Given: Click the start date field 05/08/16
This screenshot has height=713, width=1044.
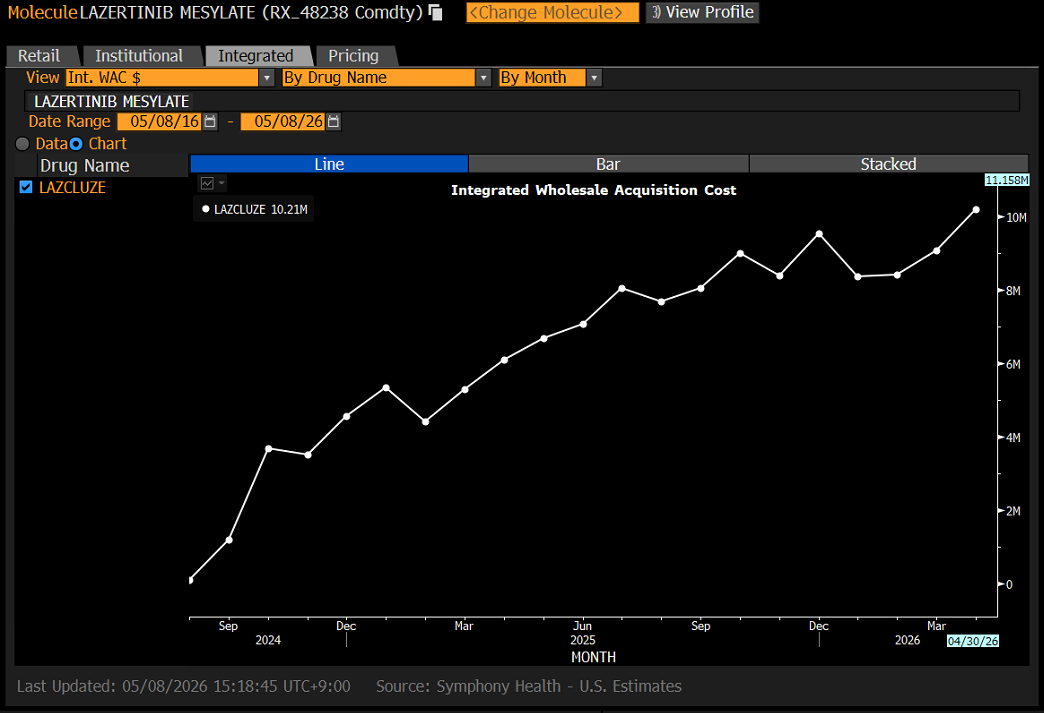Looking at the screenshot, I should coord(159,121).
